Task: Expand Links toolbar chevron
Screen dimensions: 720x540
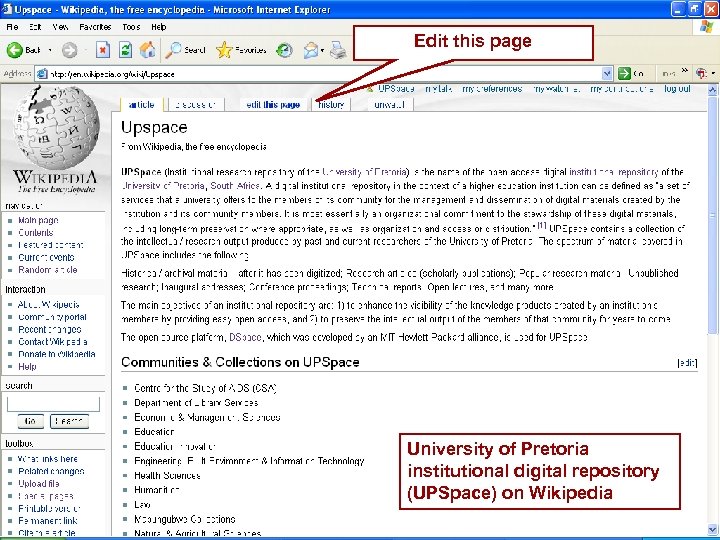Action: tap(685, 71)
